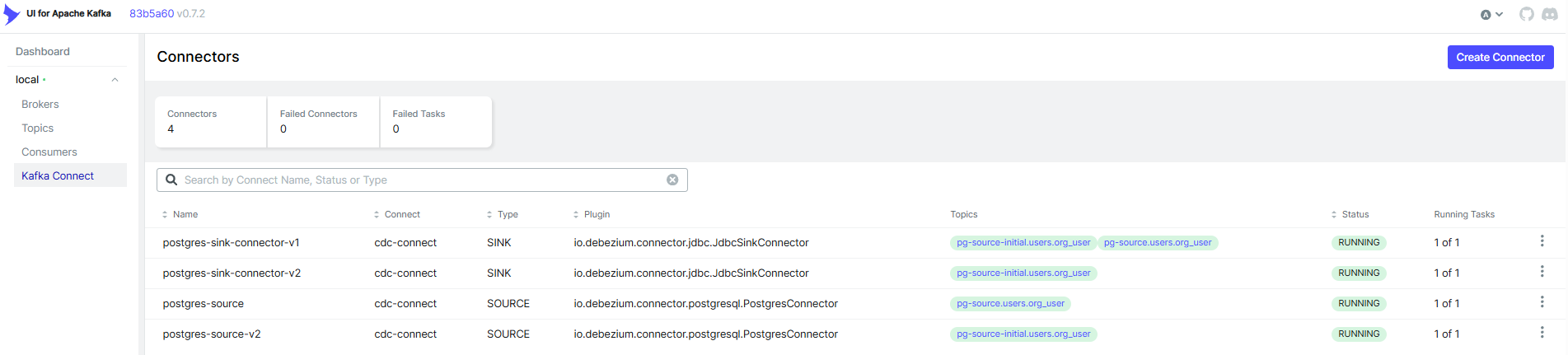Screen dimensions: 1568x355
Task: Open connector postgres-source
Action: click(204, 304)
